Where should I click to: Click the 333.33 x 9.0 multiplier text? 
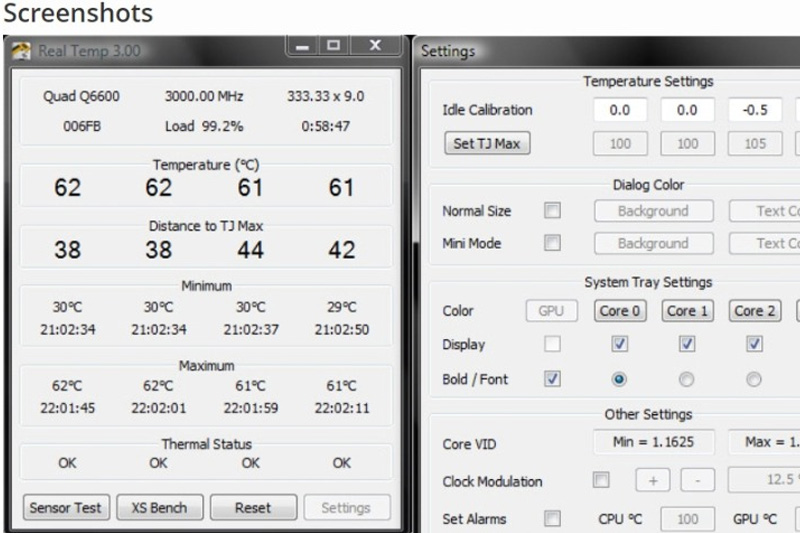point(326,96)
